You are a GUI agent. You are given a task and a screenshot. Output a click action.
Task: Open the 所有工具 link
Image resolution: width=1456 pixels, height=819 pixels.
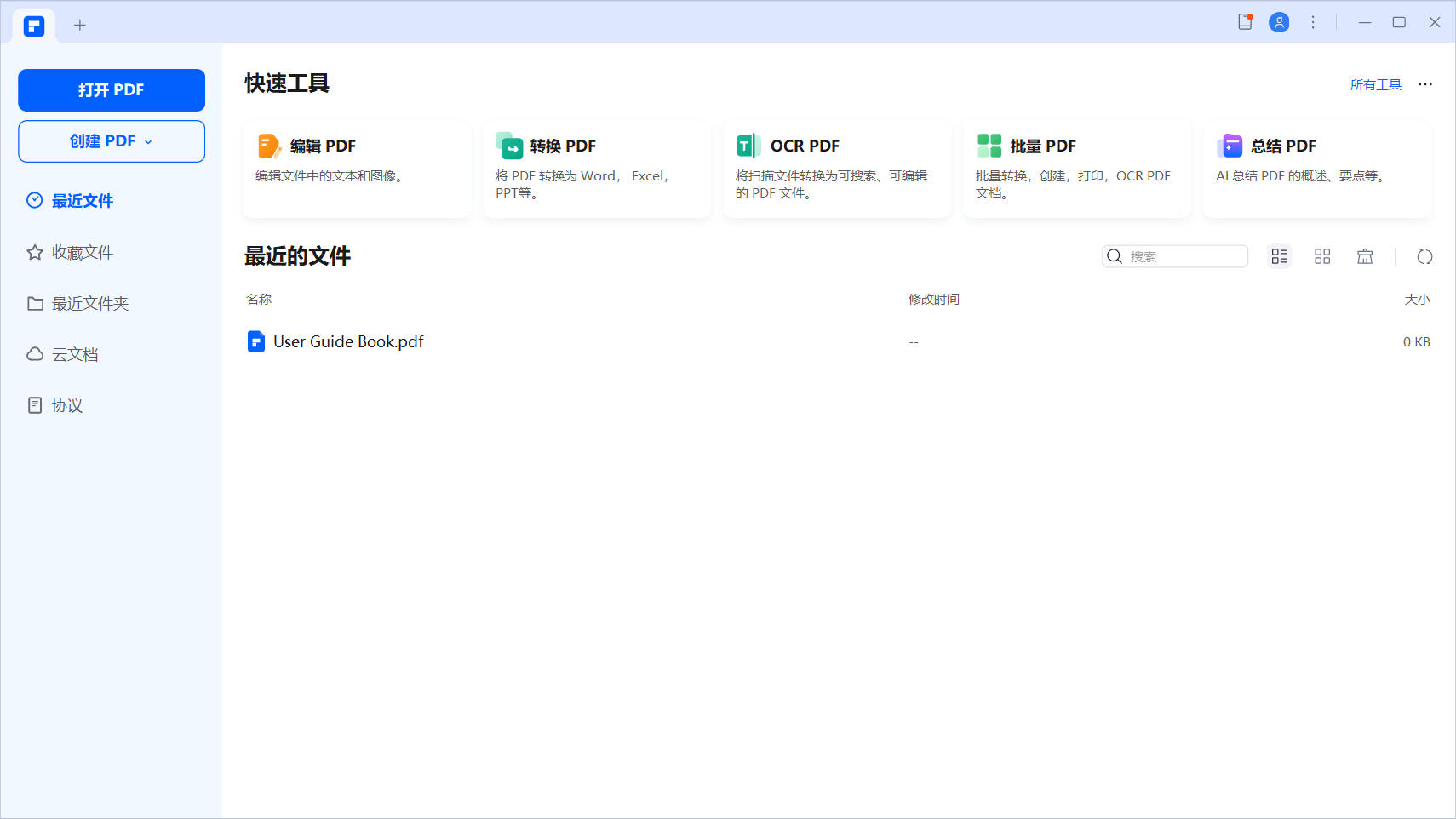point(1376,85)
